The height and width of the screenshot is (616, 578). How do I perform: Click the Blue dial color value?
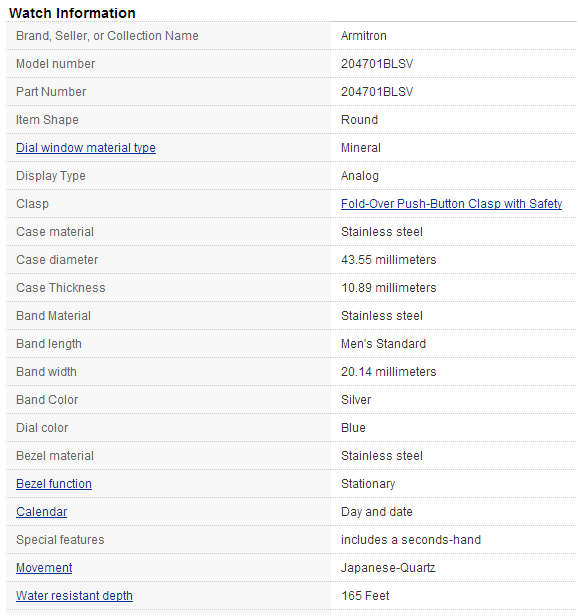(353, 427)
